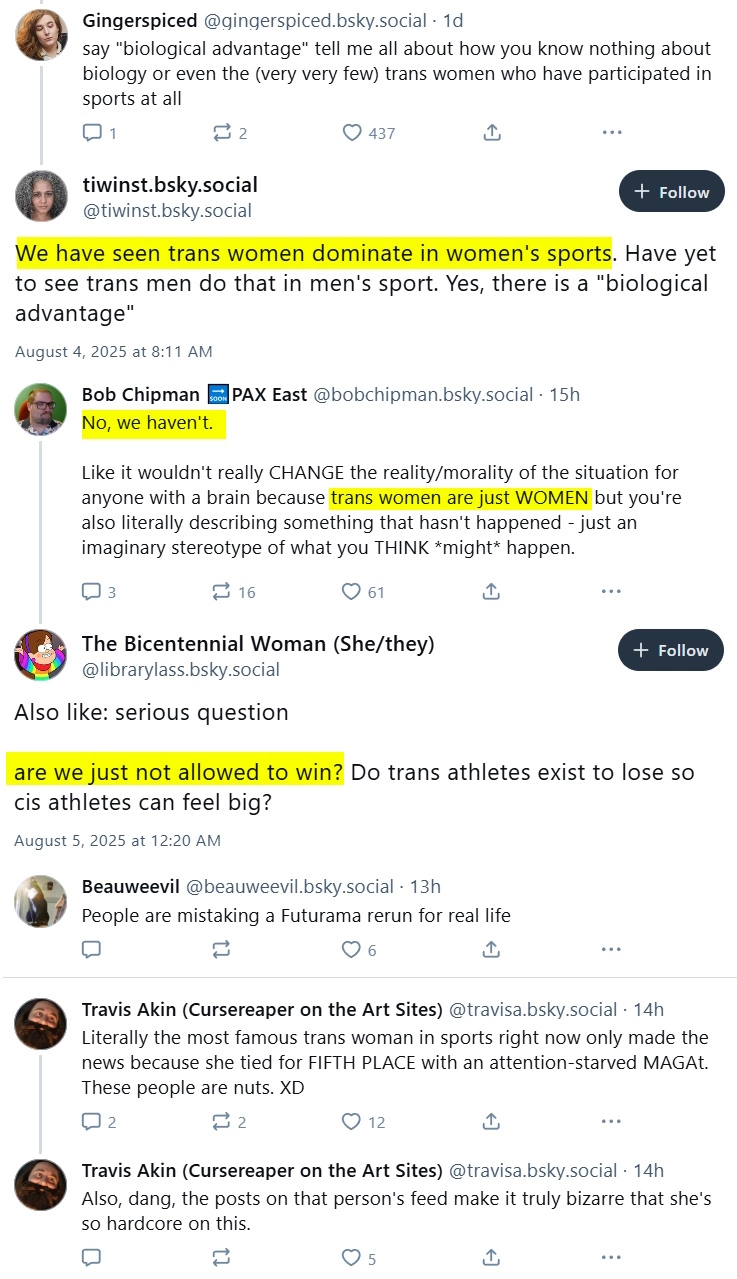
Task: Follow tiwinst.bsky.social
Action: pyautogui.click(x=671, y=192)
